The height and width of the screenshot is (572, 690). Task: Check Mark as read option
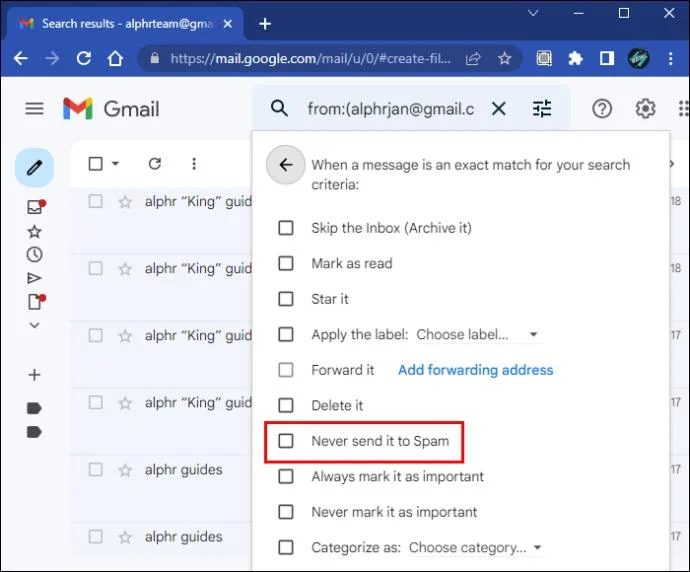[x=286, y=263]
